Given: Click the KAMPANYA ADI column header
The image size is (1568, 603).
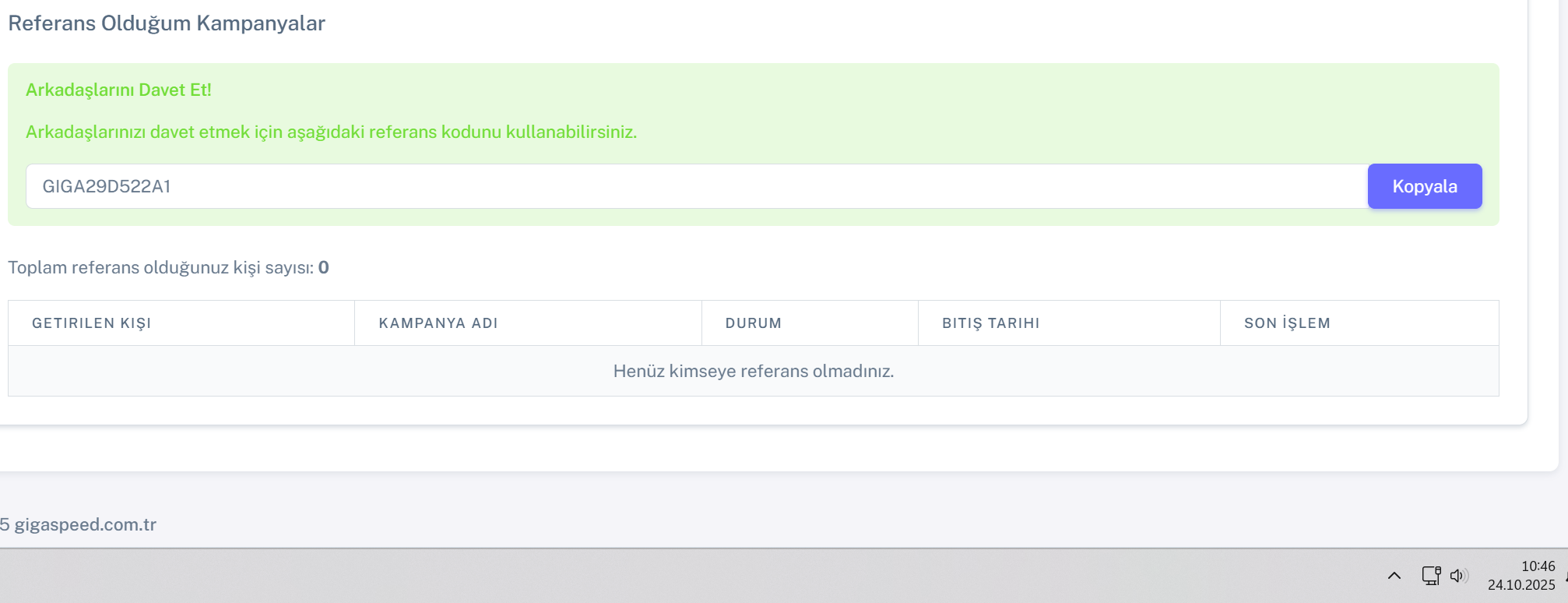Looking at the screenshot, I should pos(438,323).
